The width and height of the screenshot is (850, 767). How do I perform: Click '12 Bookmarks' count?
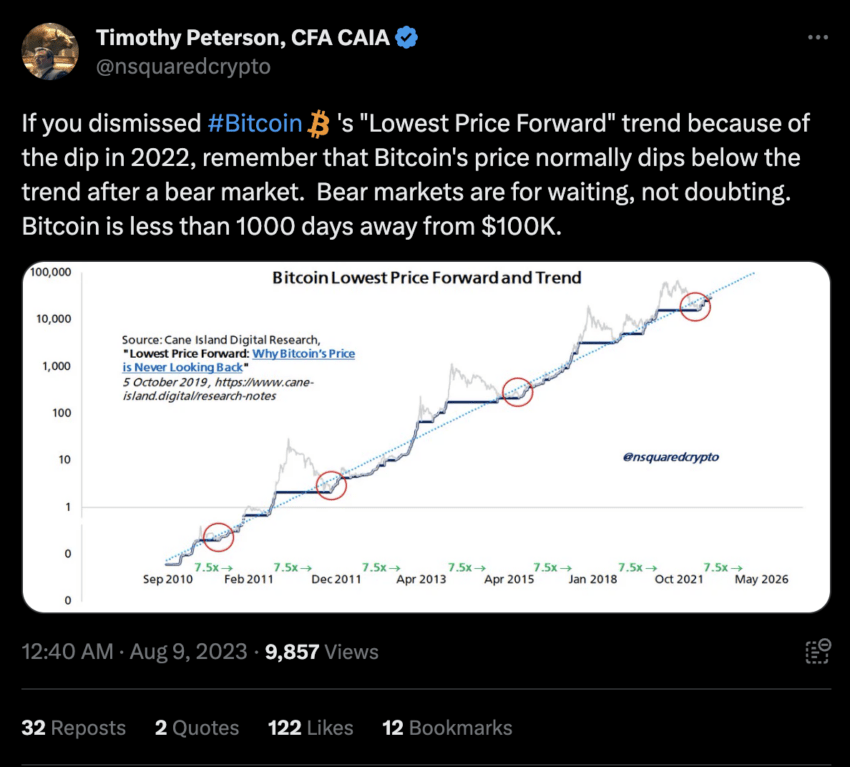[447, 727]
